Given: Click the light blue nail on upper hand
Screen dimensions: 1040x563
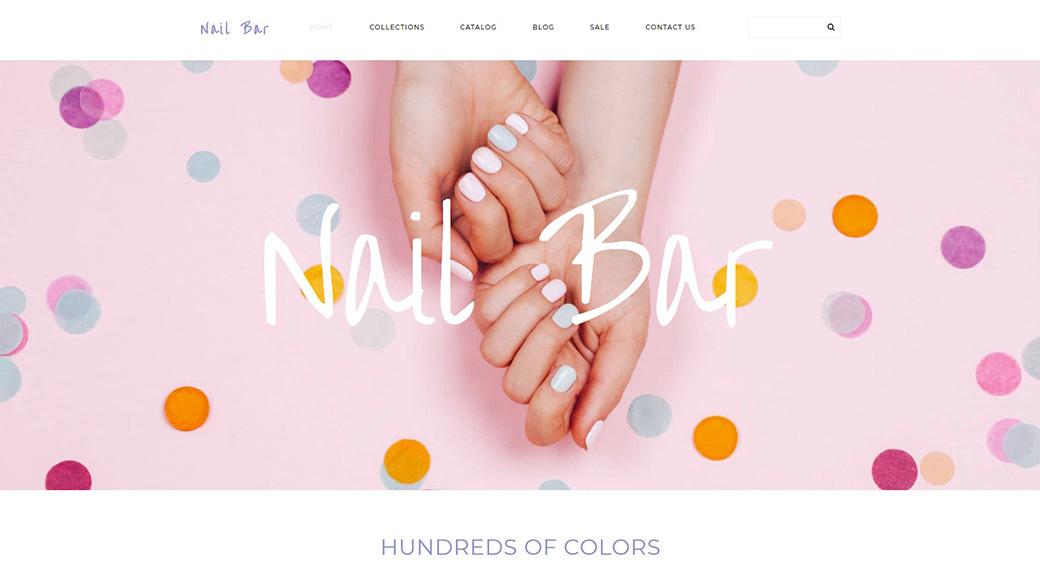Looking at the screenshot, I should click(x=502, y=138).
